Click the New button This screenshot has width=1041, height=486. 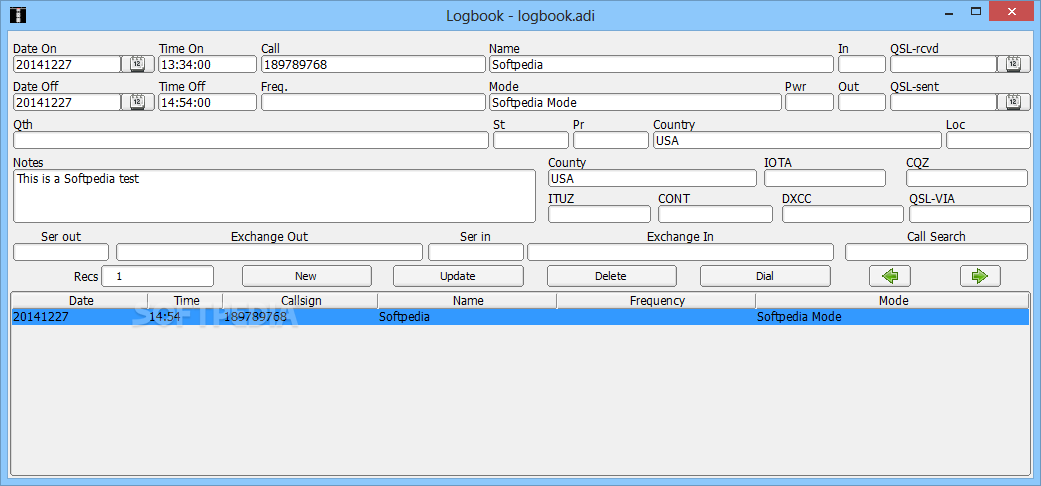[307, 276]
